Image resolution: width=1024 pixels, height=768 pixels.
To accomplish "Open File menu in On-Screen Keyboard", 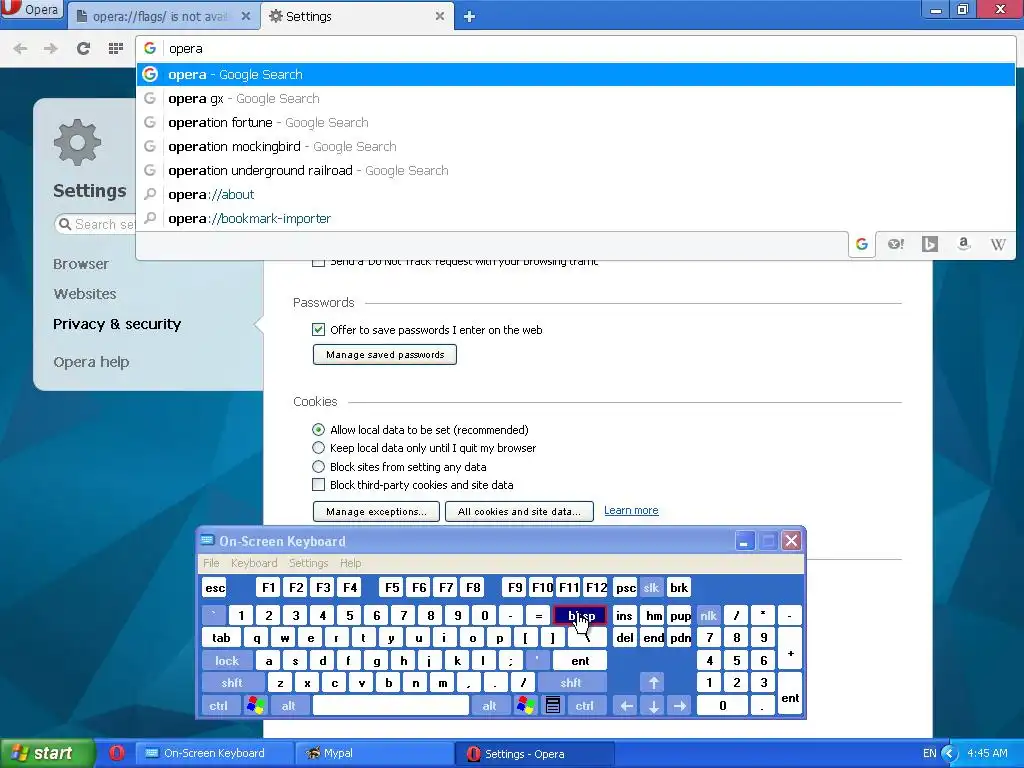I will point(211,563).
